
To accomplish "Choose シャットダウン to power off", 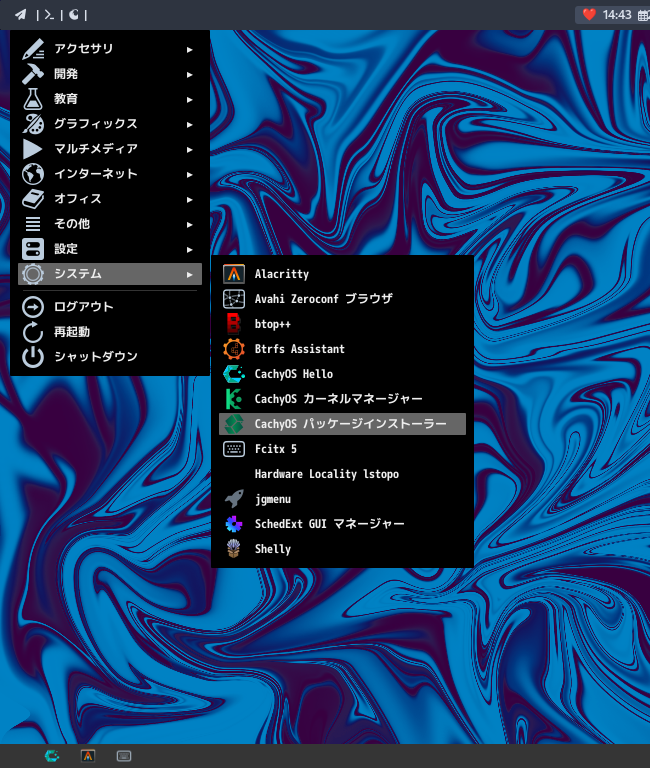I will [x=110, y=357].
